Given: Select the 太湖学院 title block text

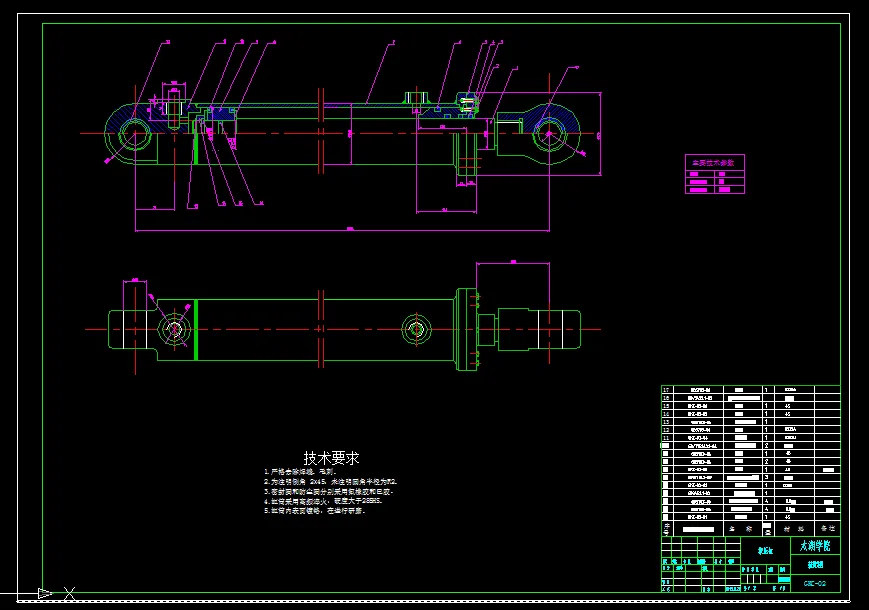Looking at the screenshot, I should tap(815, 546).
